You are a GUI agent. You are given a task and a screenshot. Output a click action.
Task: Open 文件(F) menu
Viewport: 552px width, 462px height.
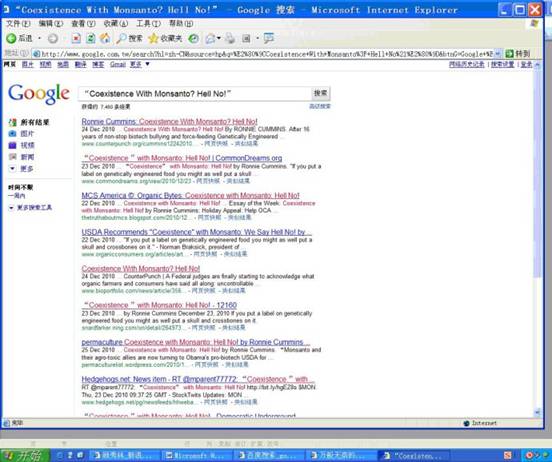tap(18, 24)
